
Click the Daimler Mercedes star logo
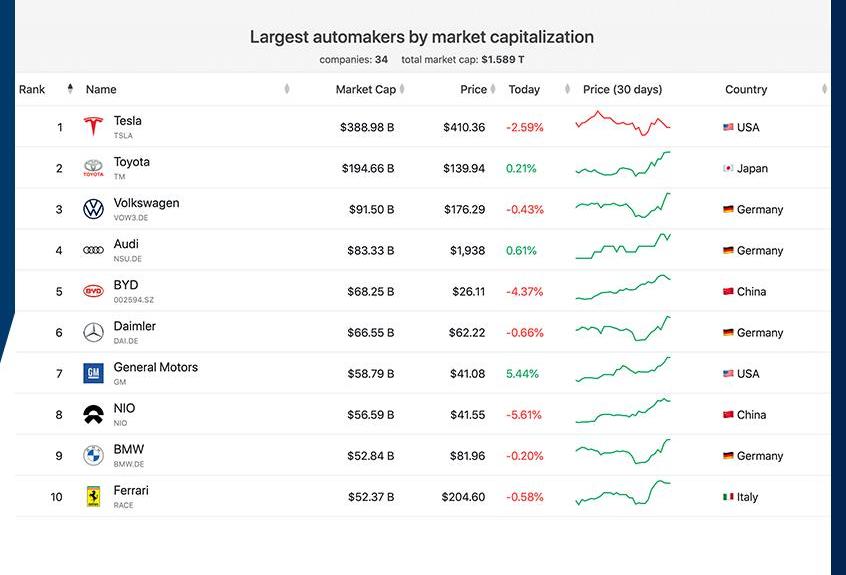(93, 332)
